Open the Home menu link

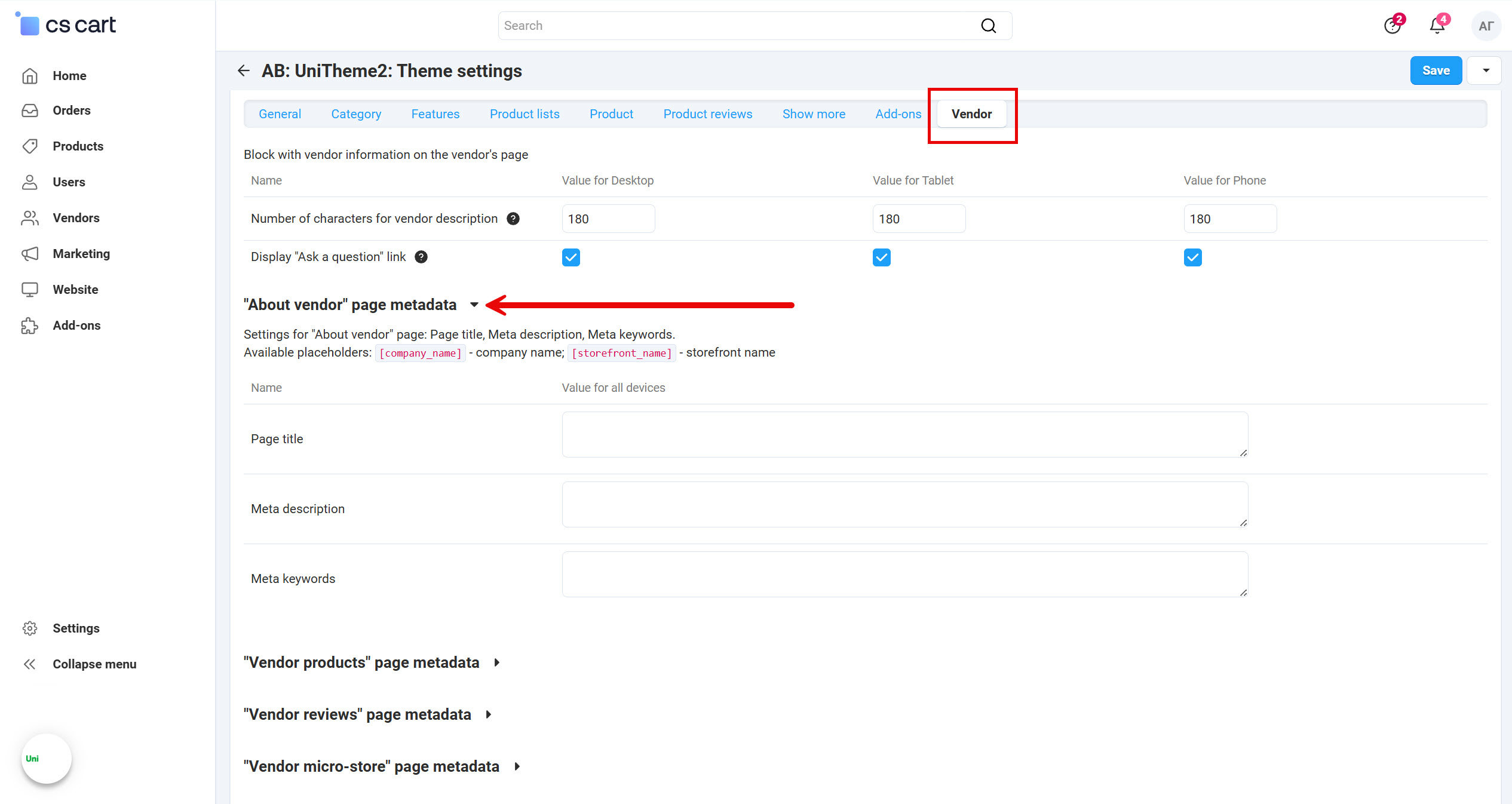69,76
